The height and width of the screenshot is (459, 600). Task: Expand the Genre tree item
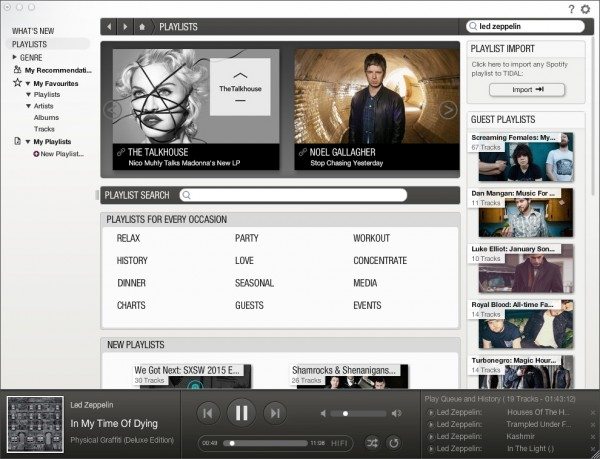[15, 57]
